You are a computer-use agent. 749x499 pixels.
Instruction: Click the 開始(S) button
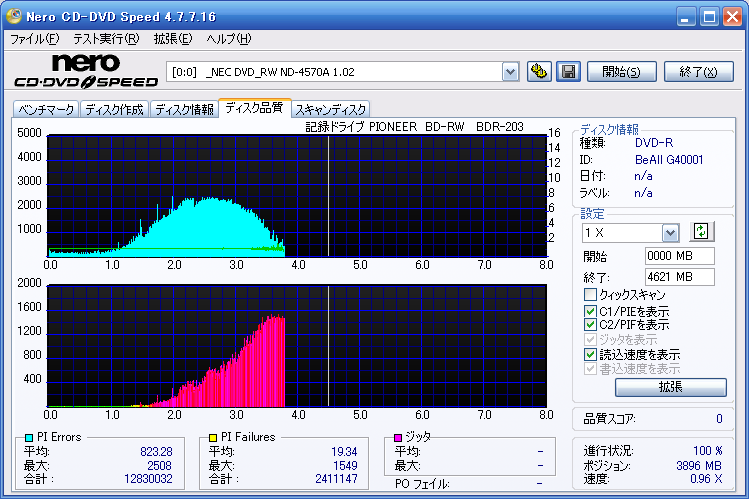621,72
